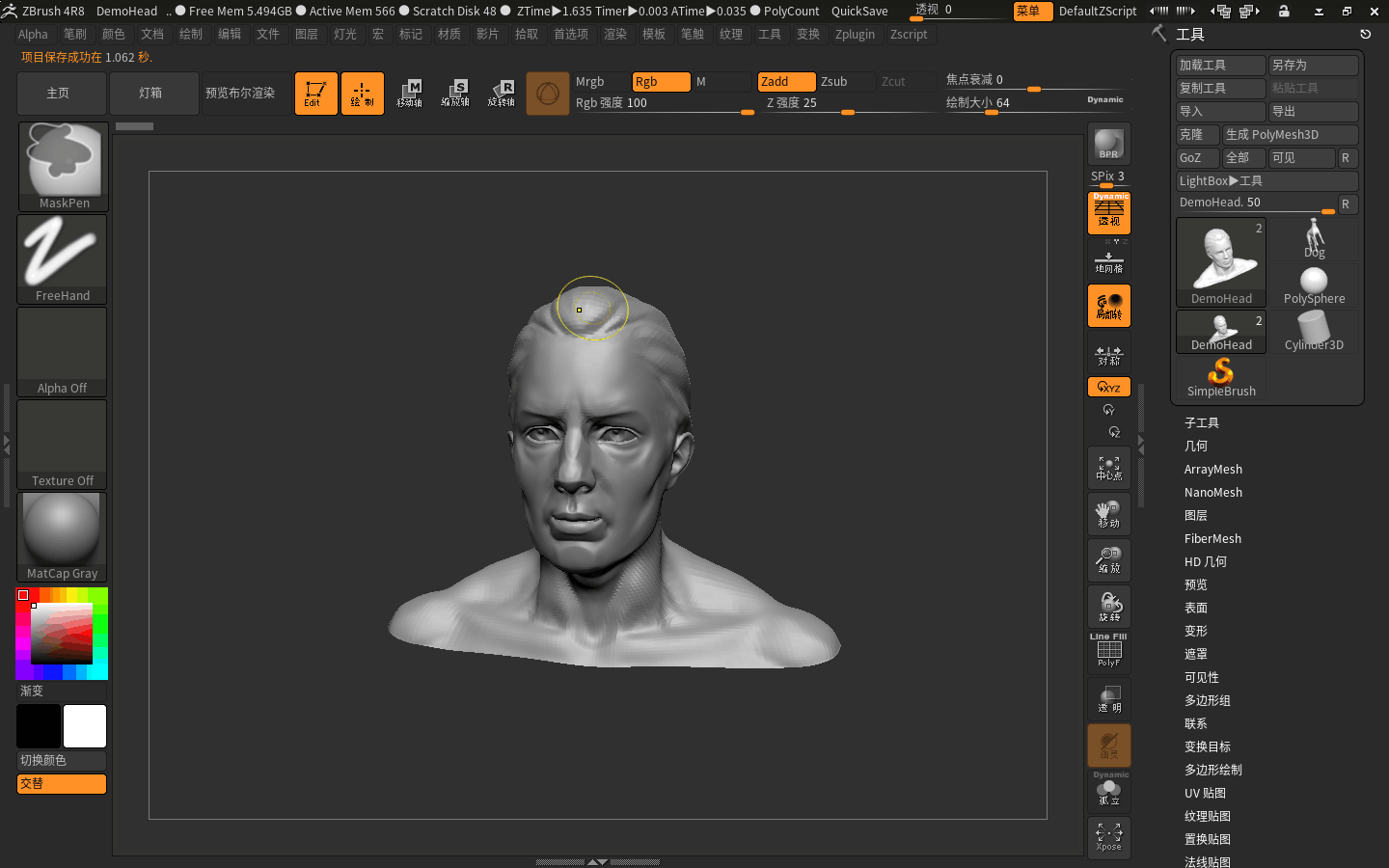
Task: Toggle 地网格 floor grid visibility
Action: [x=1108, y=259]
